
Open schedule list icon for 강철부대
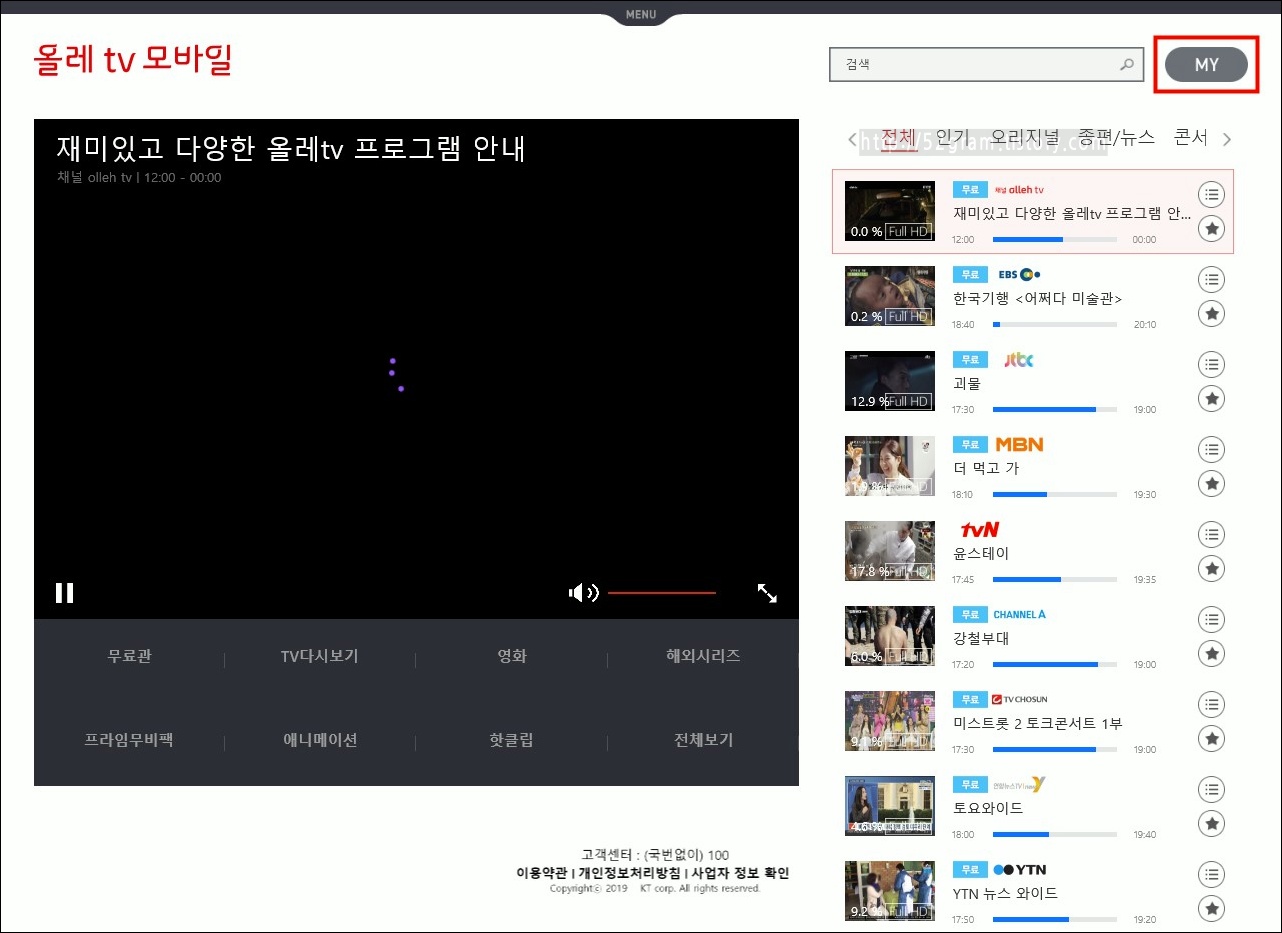[x=1211, y=620]
